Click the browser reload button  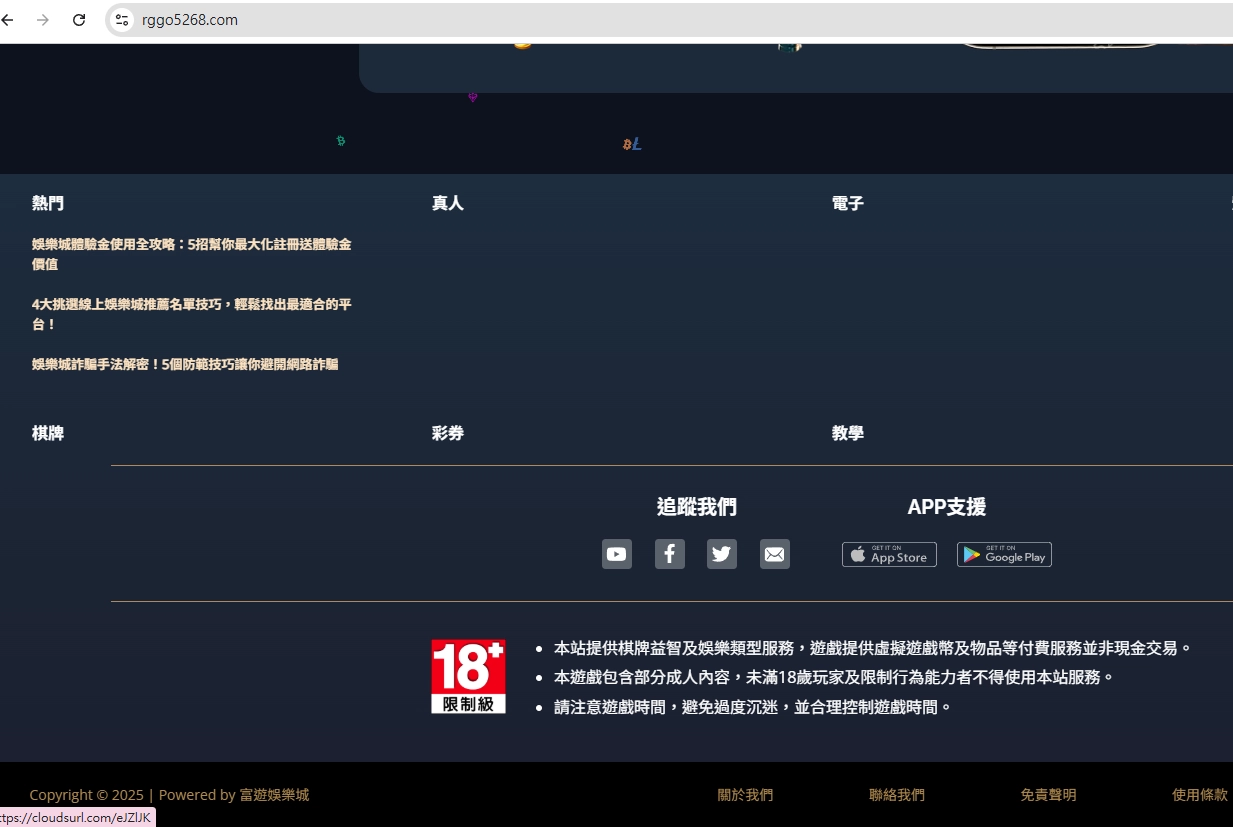(79, 20)
